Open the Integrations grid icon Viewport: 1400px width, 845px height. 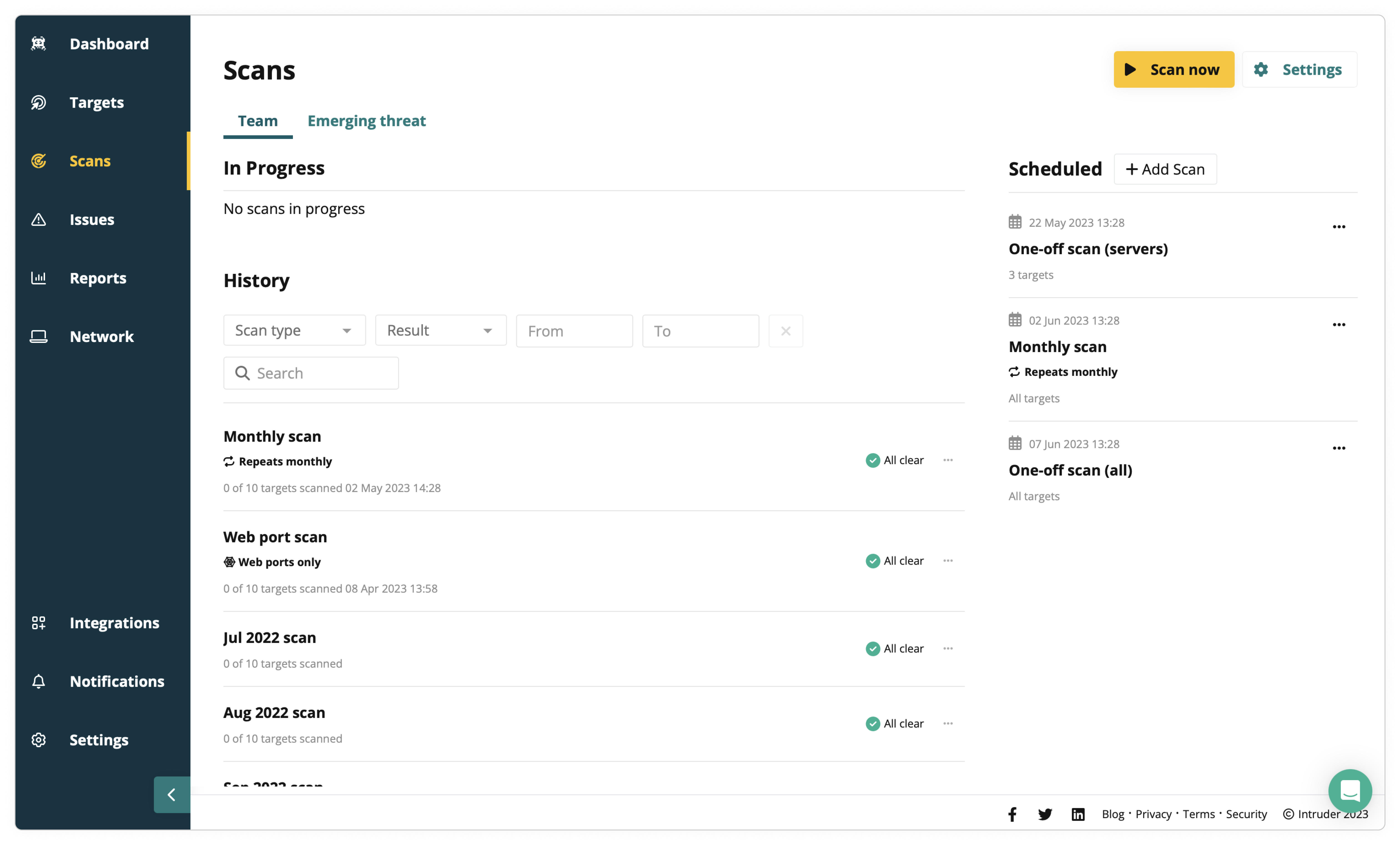[x=39, y=623]
